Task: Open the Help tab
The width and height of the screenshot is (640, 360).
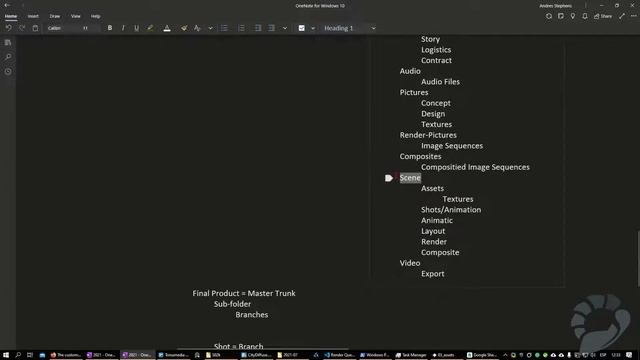Action: [x=96, y=16]
